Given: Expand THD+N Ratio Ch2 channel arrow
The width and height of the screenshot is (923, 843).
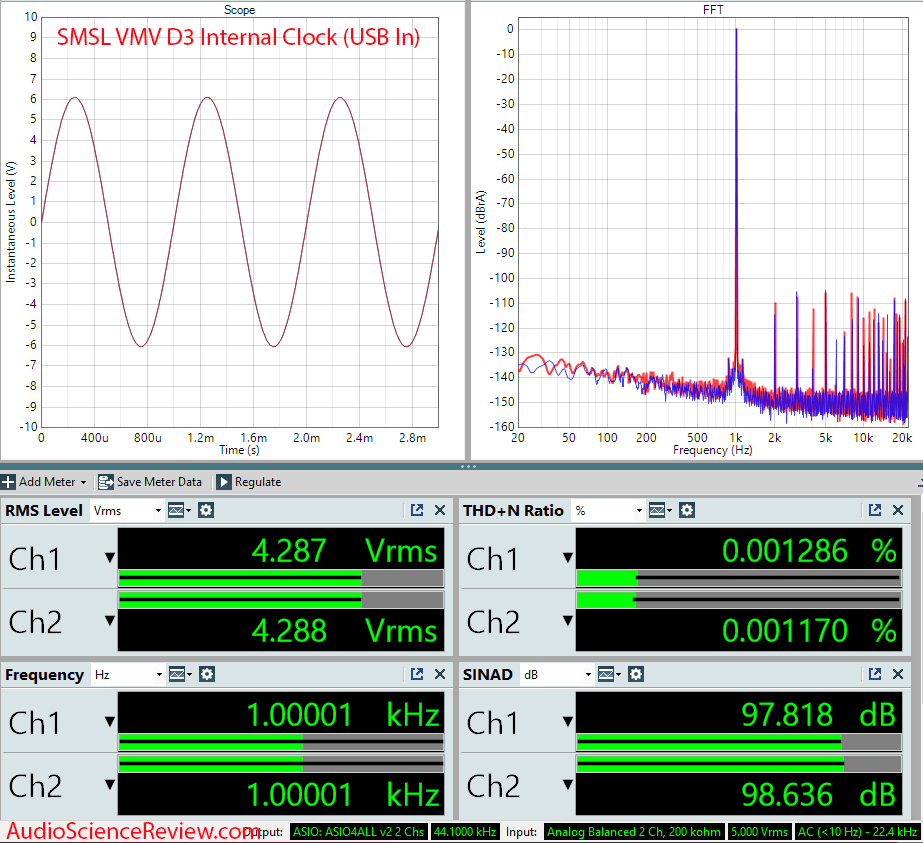Looking at the screenshot, I should coord(567,620).
